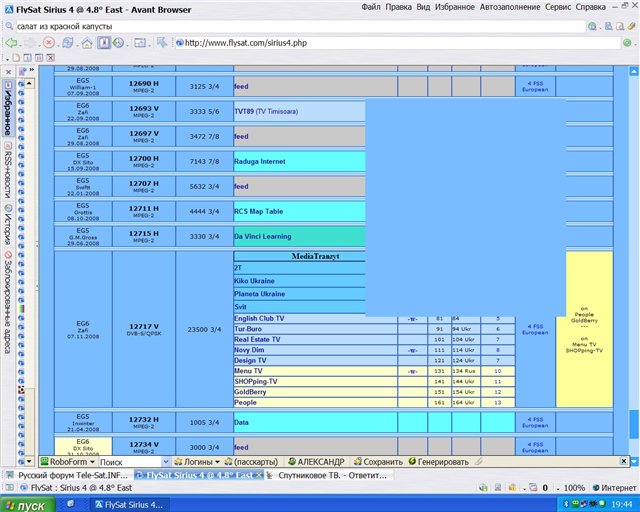Screen dimensions: 640x512
Task: Open TVT89 (TV Timisoara) channel link
Action: point(266,111)
